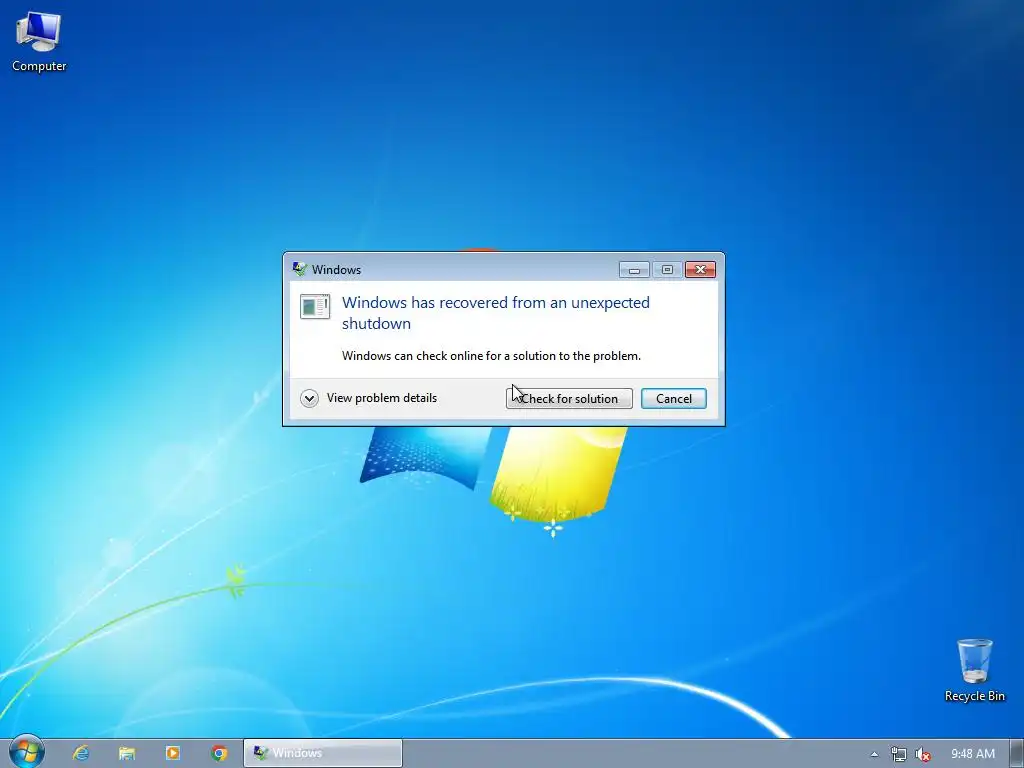Launch Windows Media Player from taskbar
Viewport: 1024px width, 768px height.
coord(173,753)
